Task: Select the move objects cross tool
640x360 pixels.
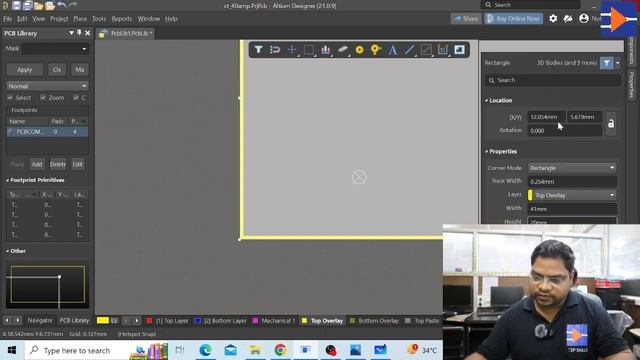Action: (292, 50)
